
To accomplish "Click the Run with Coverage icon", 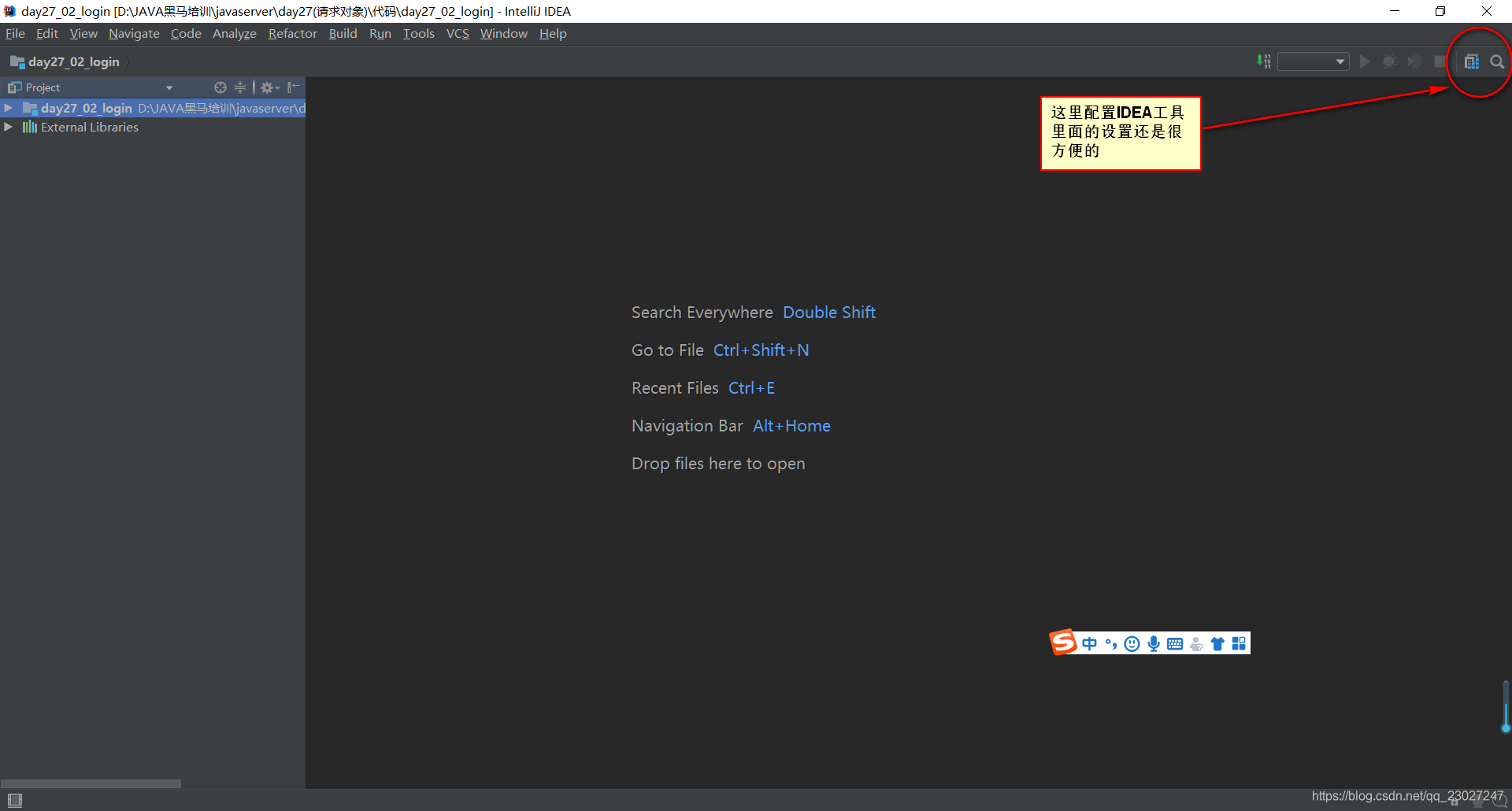I will pos(1415,61).
